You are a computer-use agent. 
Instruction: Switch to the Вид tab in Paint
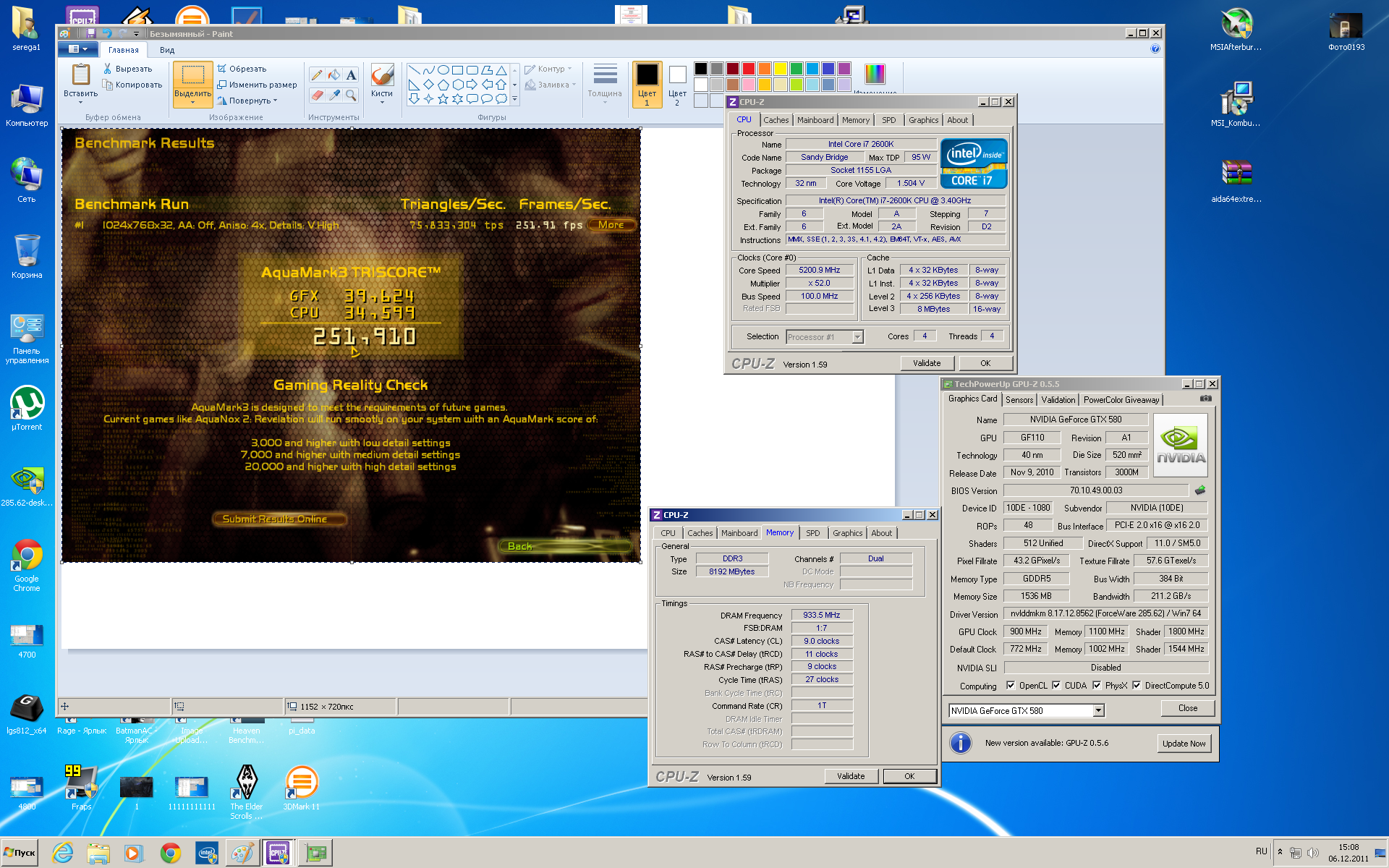pos(167,50)
